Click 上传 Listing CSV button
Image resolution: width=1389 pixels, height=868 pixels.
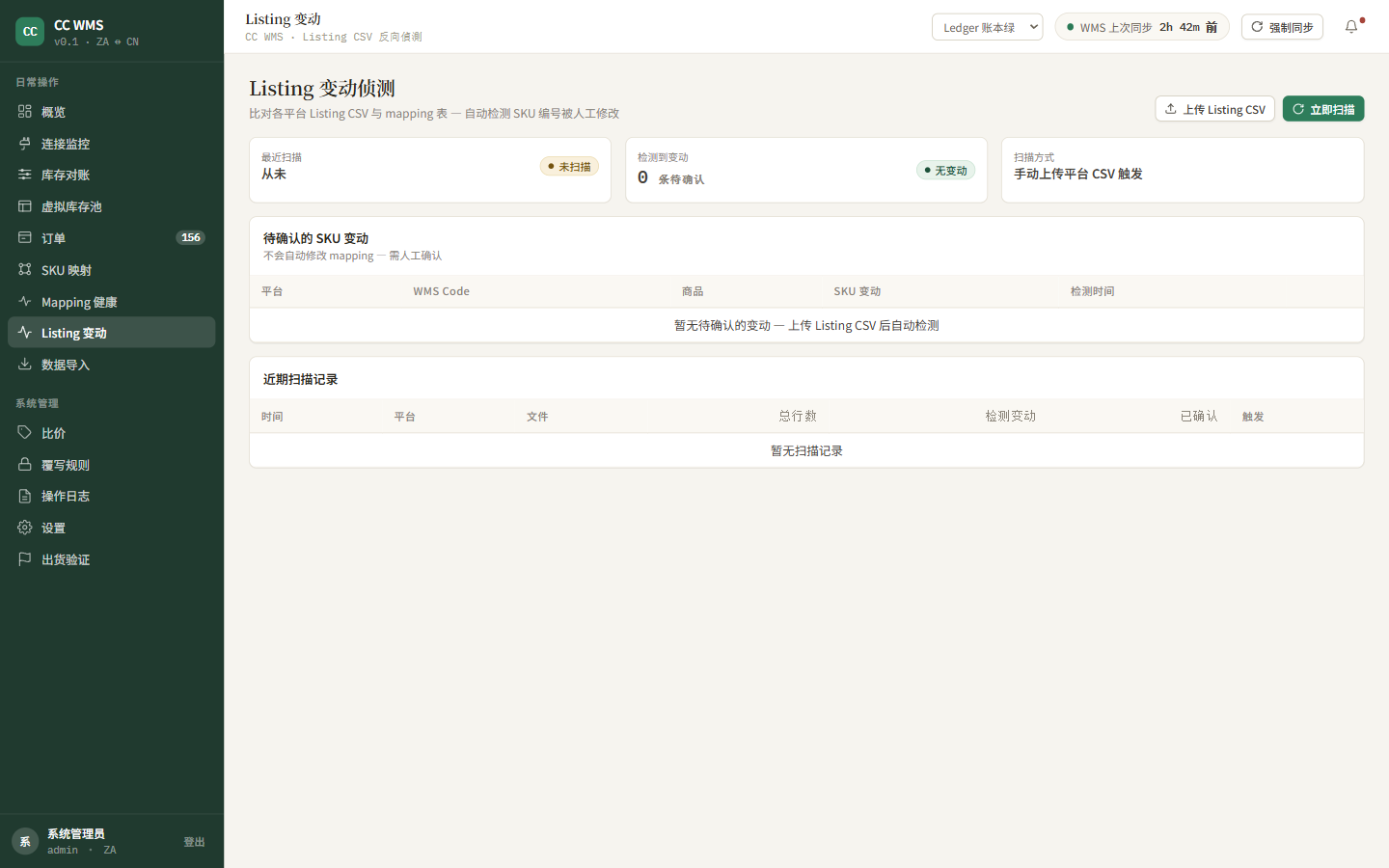pos(1214,109)
